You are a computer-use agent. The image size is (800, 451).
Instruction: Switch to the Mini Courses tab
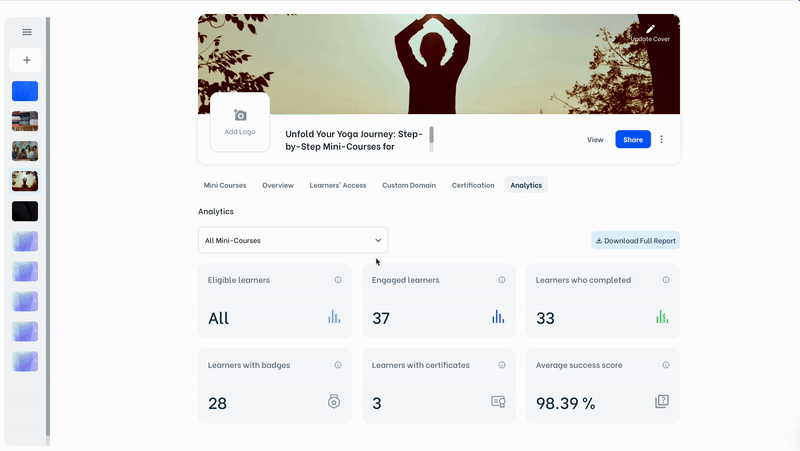tap(225, 185)
